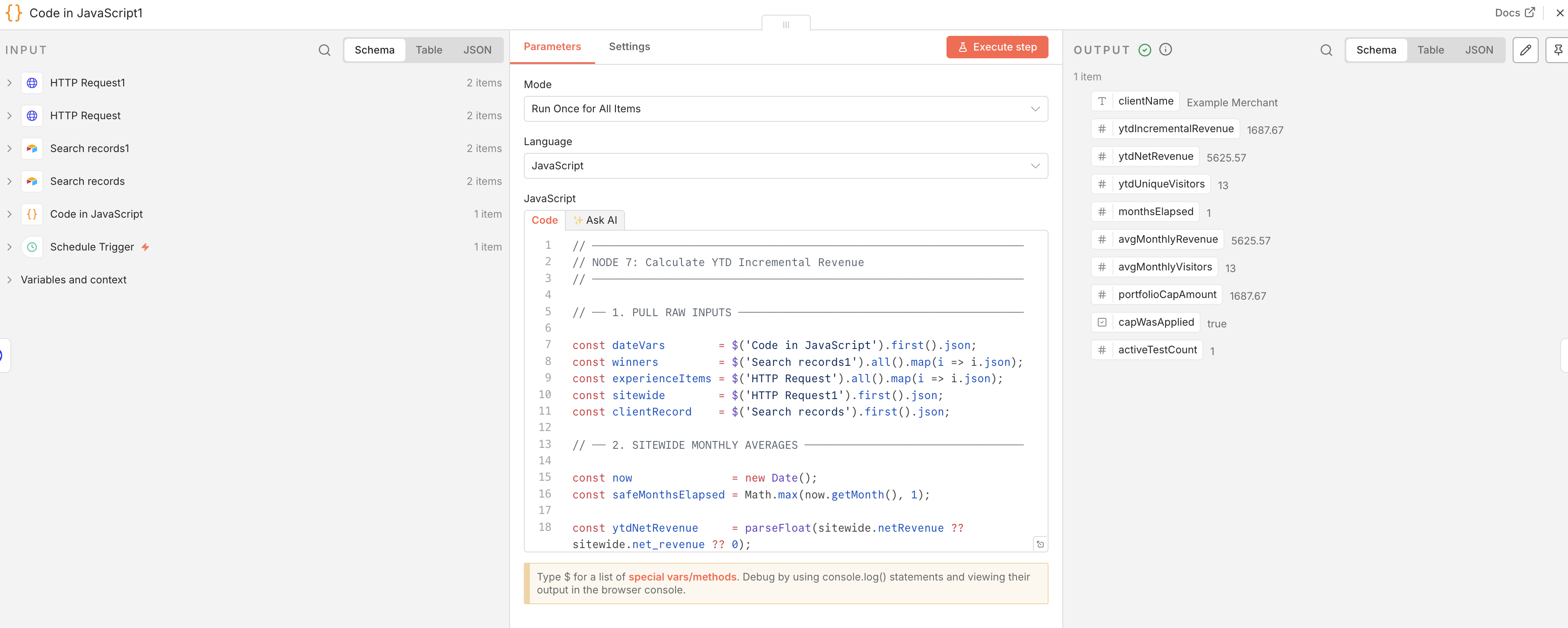Screen dimensions: 1568x628
Task: Switch OUTPUT view to JSON
Action: point(1478,50)
